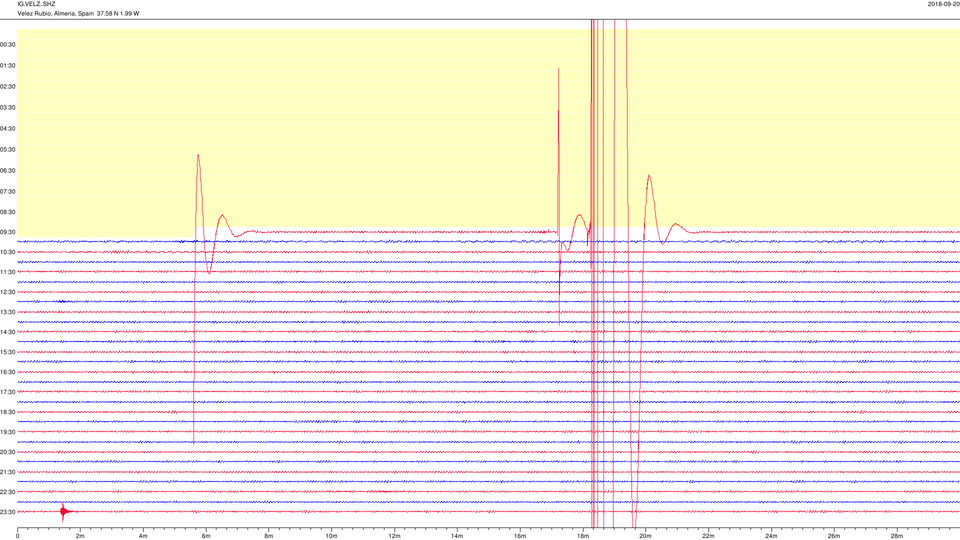Viewport: 960px width, 540px height.
Task: Click the 26m tick on the minute axis
Action: tap(834, 536)
